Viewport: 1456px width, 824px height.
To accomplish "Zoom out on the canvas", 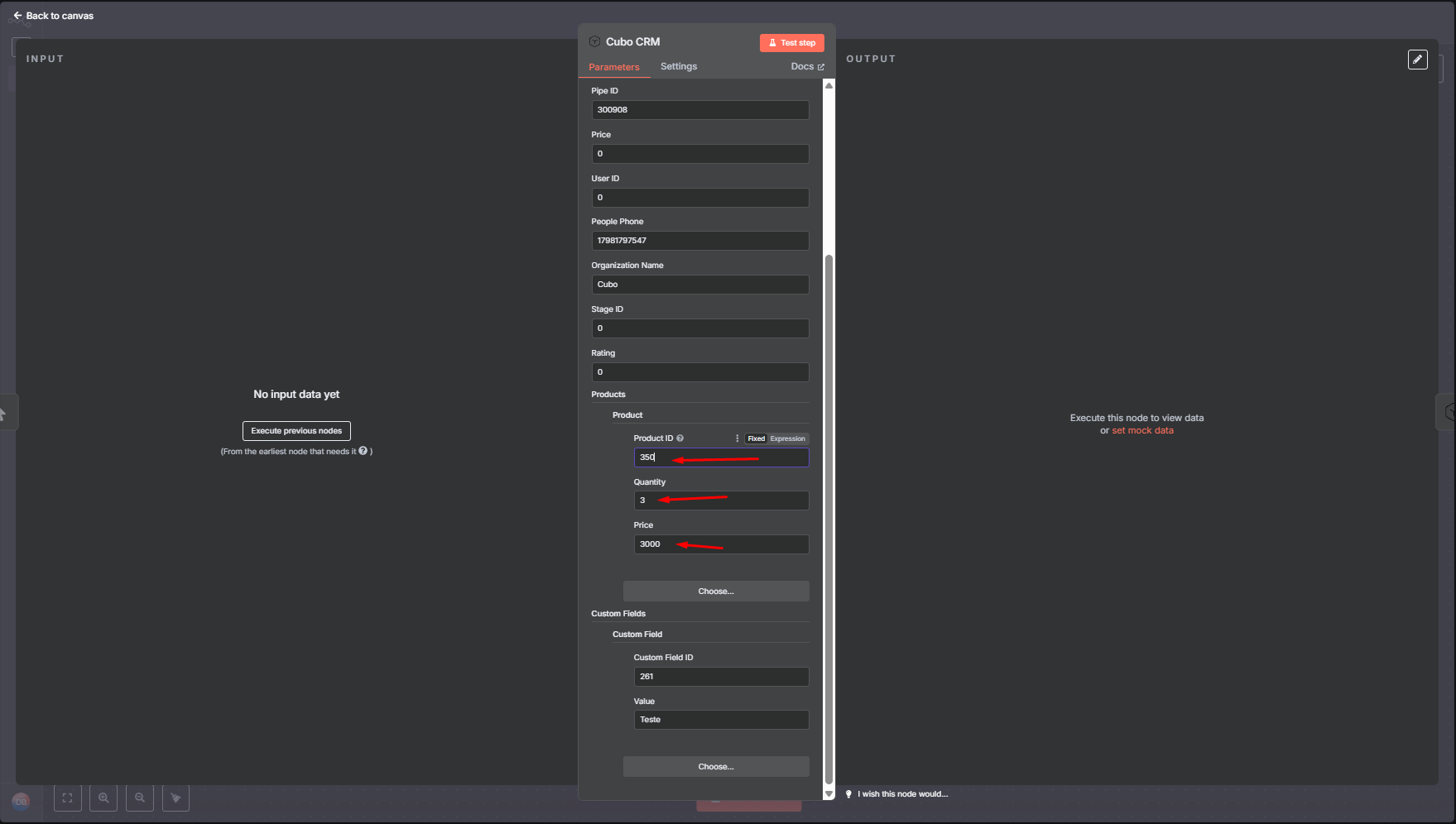I will pos(140,798).
